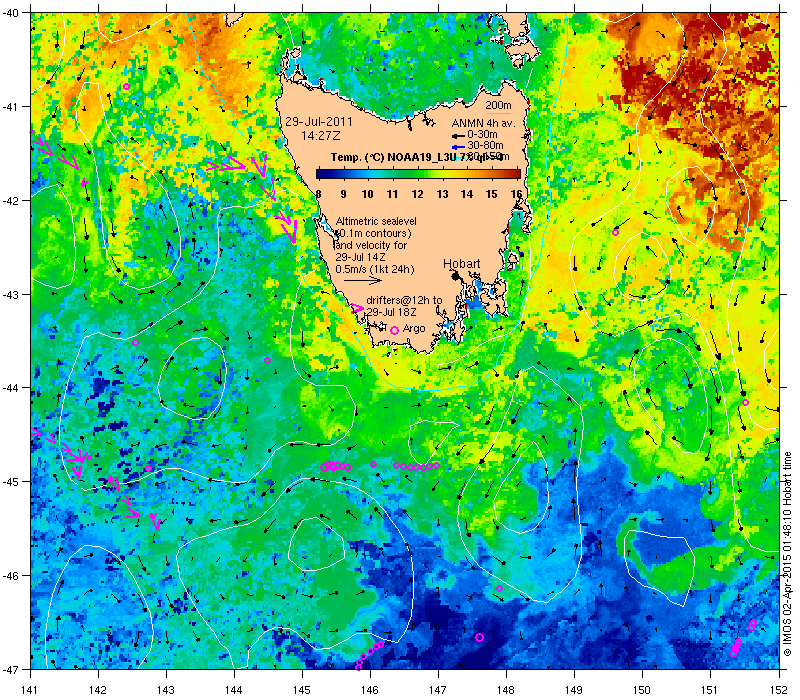Click color bar tick label 16
The image size is (800, 700).
[x=516, y=194]
